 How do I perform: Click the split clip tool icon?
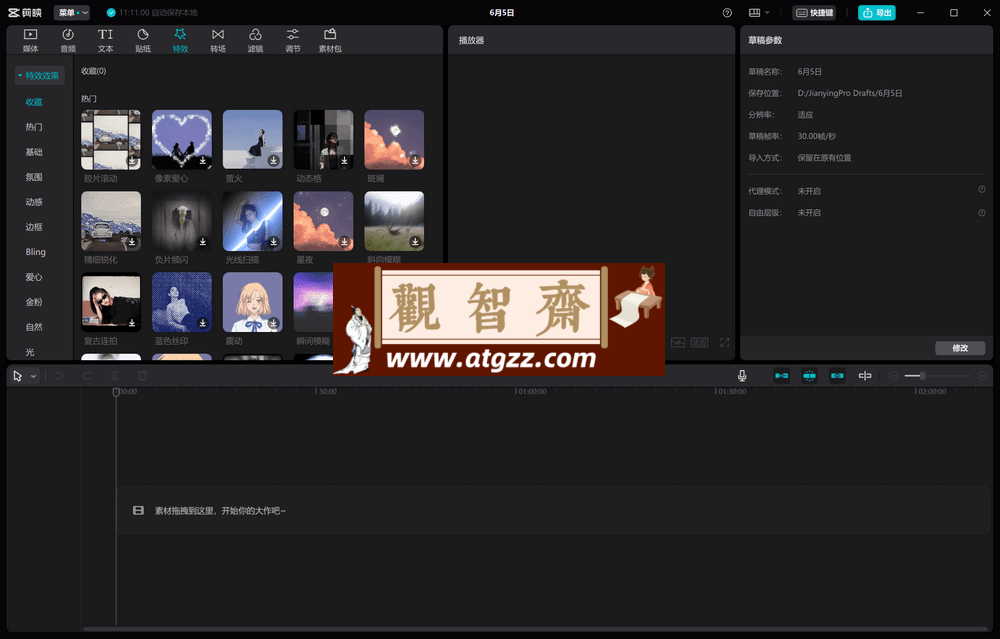115,376
